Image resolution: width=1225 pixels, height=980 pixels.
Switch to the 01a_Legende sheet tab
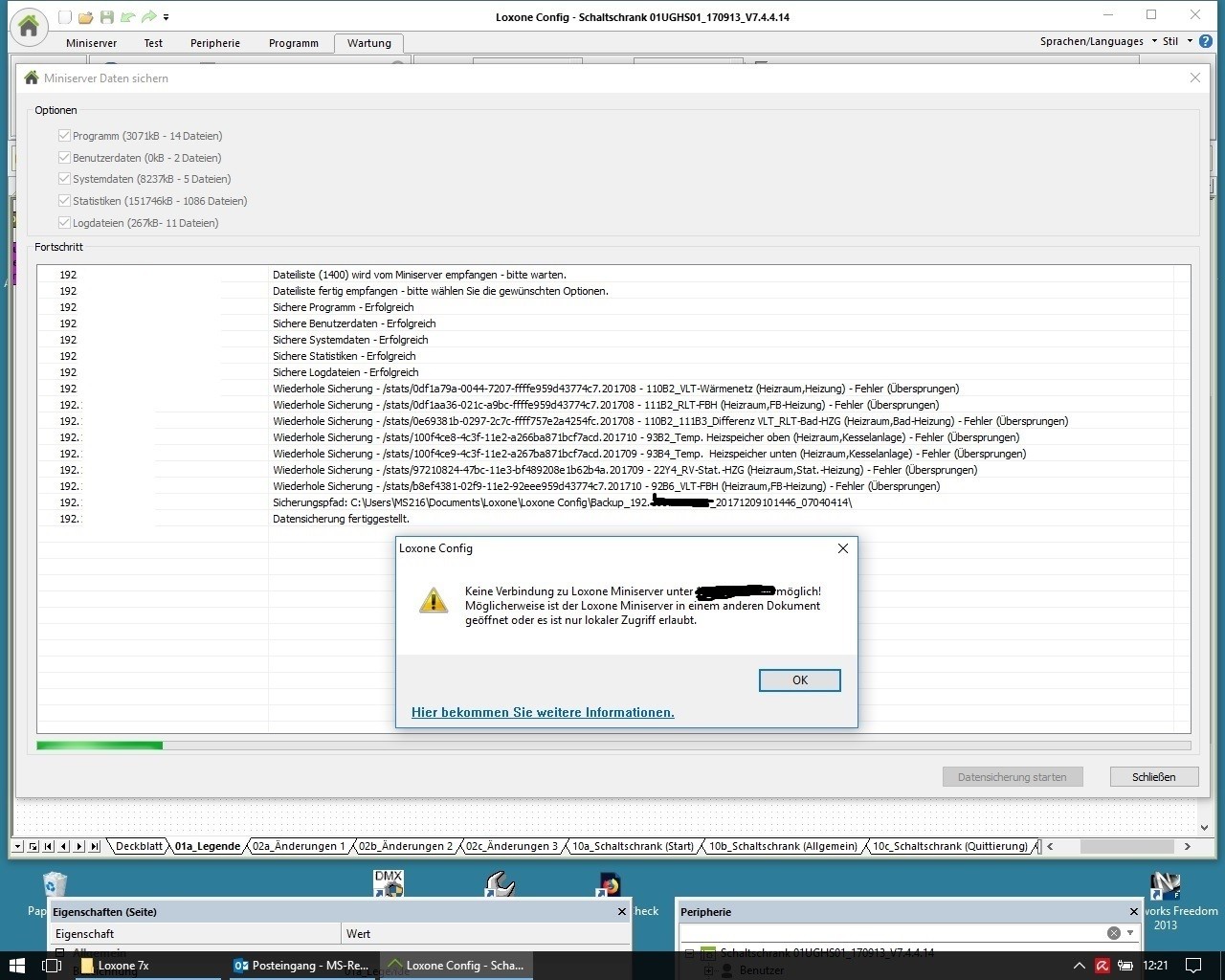(x=207, y=846)
